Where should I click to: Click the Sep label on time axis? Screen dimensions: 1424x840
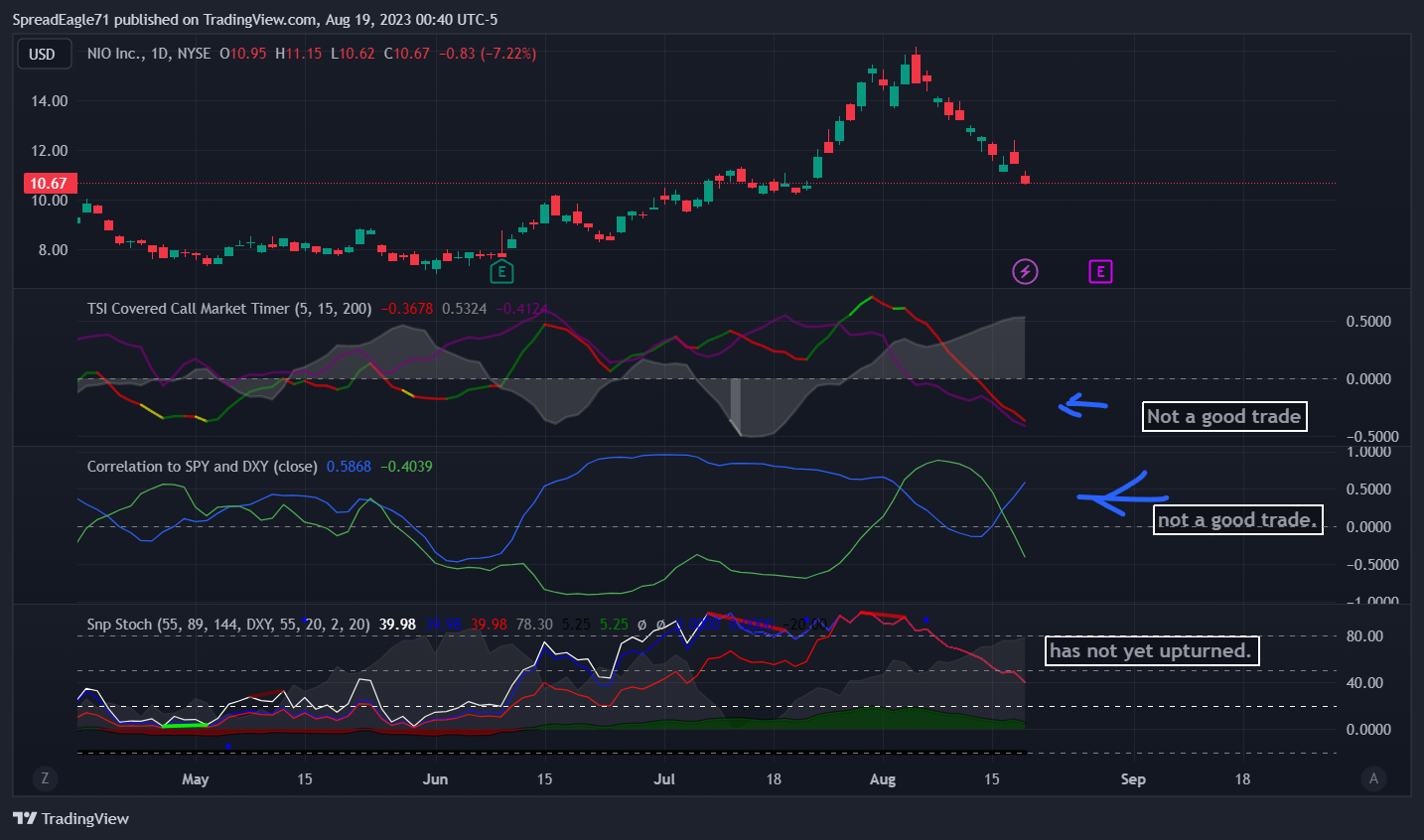pyautogui.click(x=1133, y=779)
